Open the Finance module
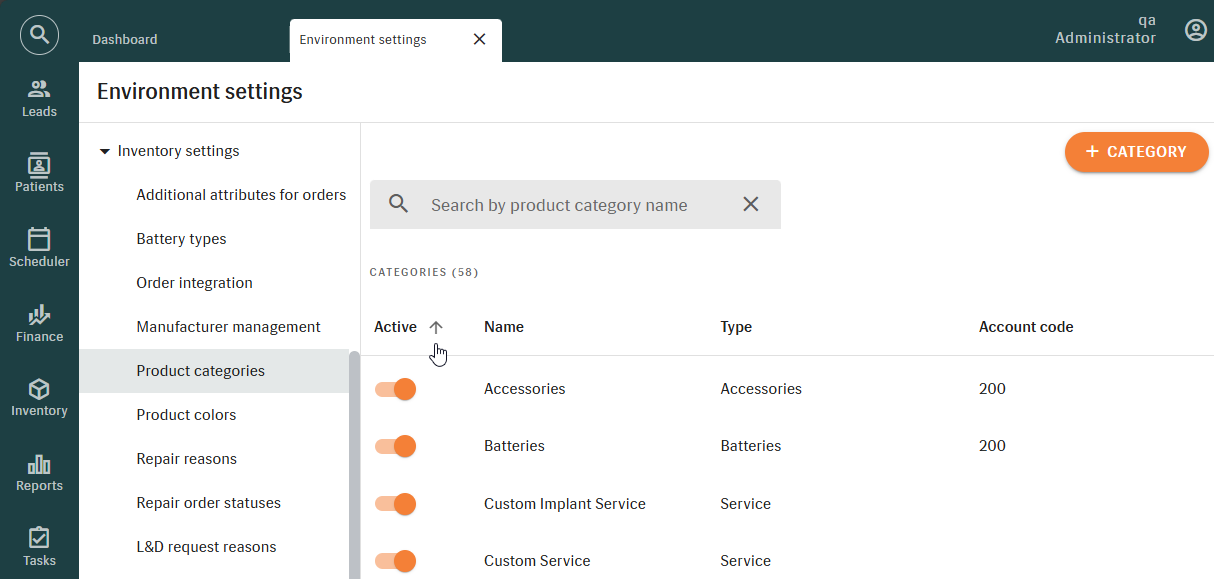Viewport: 1214px width, 579px height. [39, 323]
